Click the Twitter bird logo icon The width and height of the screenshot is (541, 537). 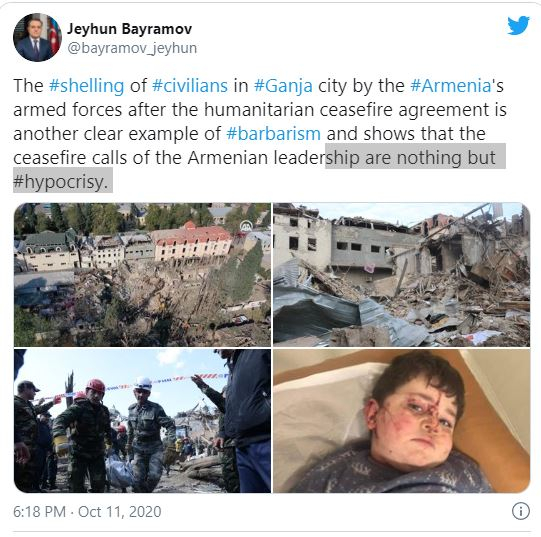point(518,25)
